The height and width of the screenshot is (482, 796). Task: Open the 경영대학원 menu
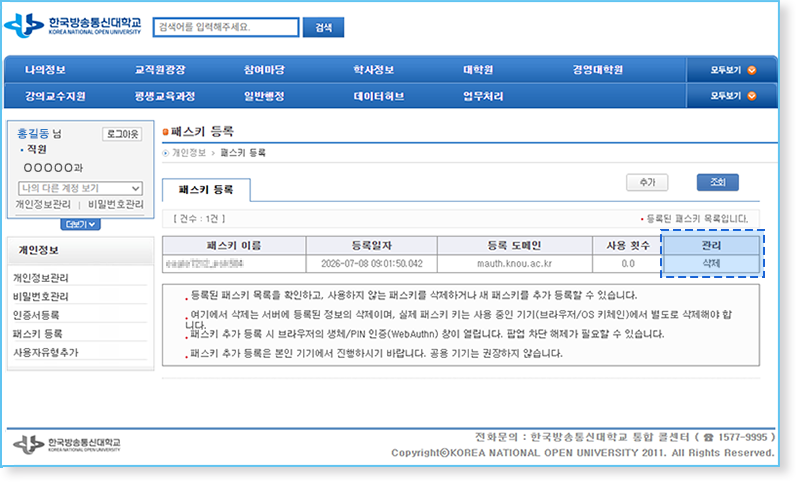click(598, 70)
